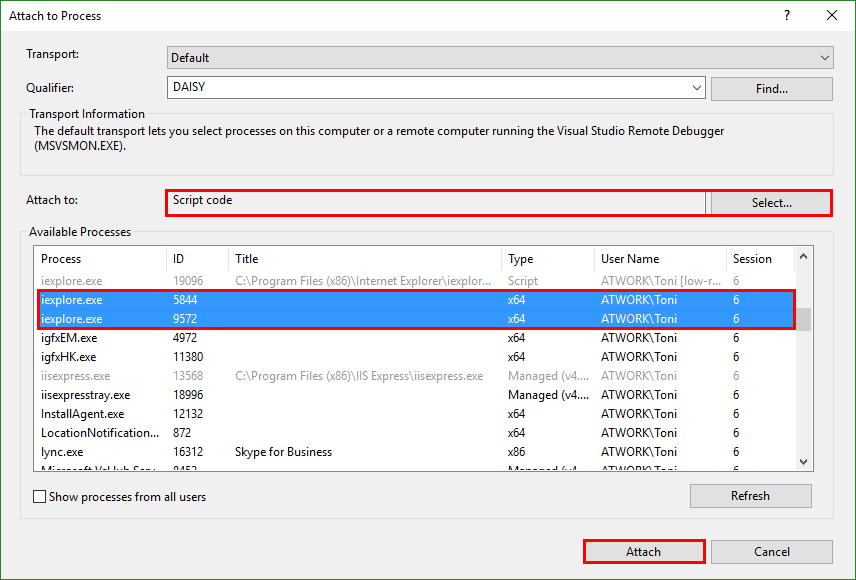Click the Select... button for code type

[770, 203]
